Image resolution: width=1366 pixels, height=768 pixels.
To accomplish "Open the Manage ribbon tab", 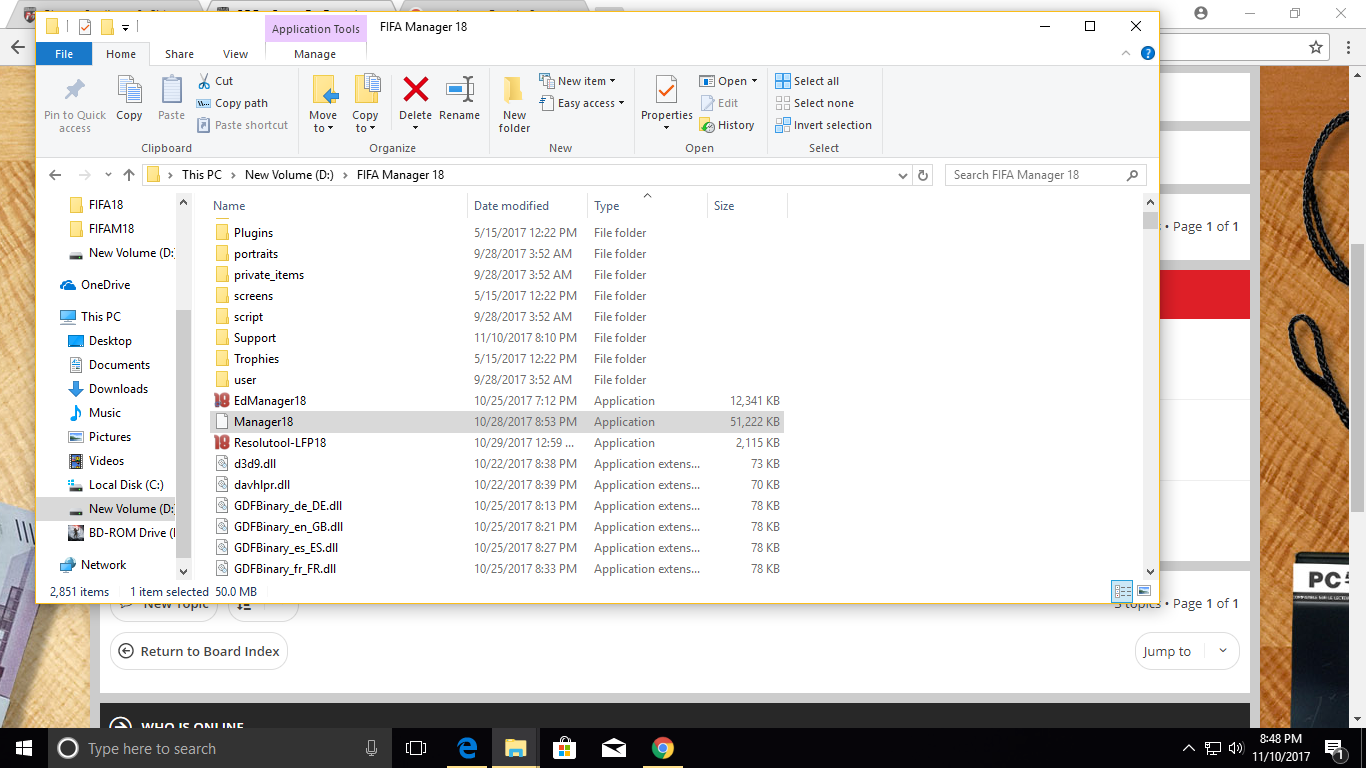I will pyautogui.click(x=315, y=54).
